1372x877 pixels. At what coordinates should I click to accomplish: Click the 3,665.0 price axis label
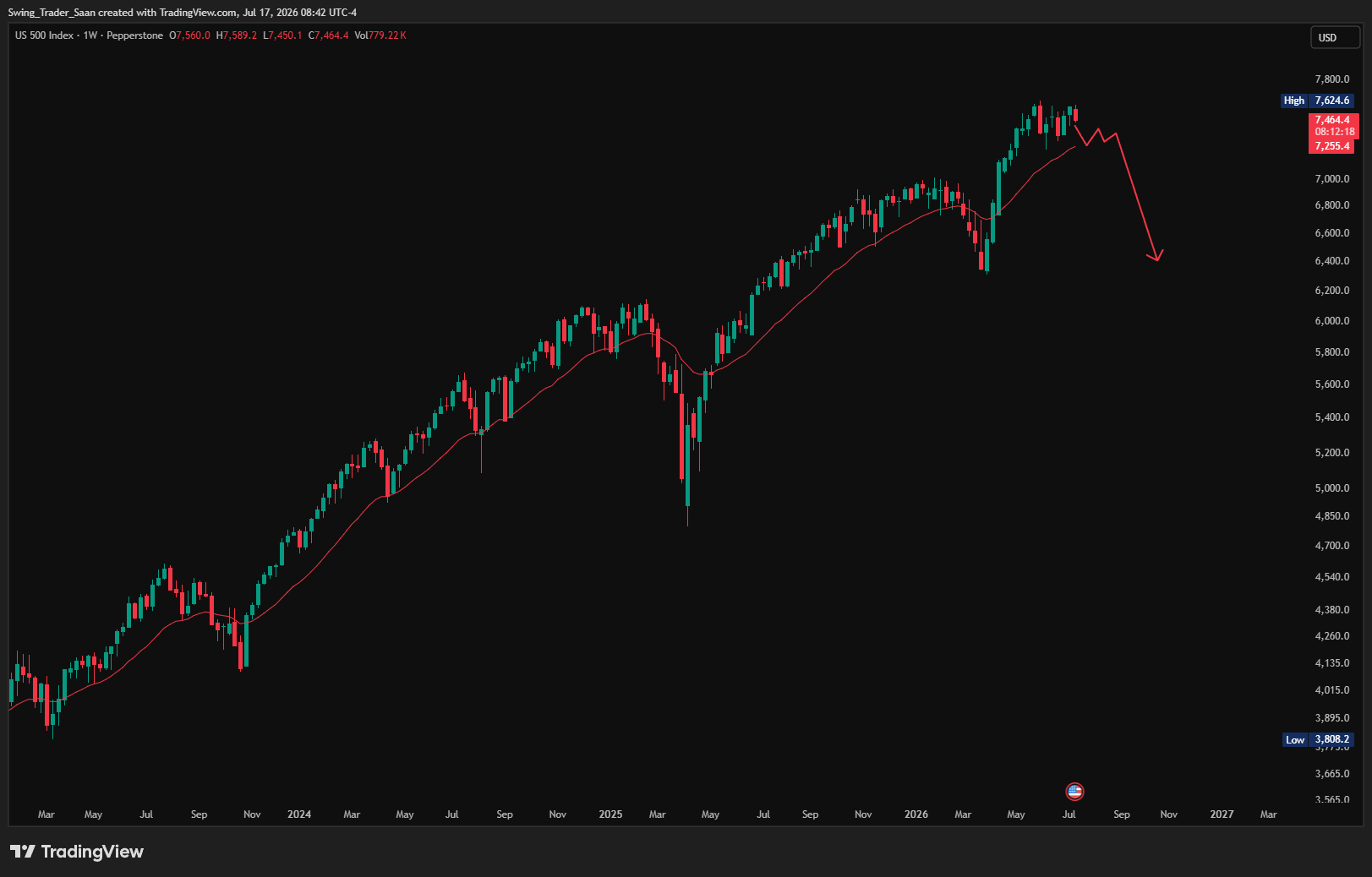(x=1332, y=774)
